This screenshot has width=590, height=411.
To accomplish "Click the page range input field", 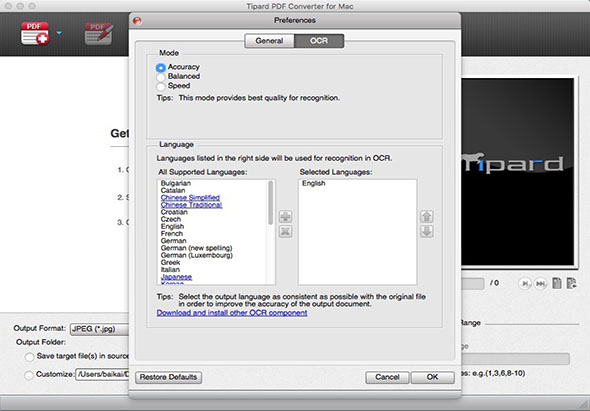I will point(515,359).
